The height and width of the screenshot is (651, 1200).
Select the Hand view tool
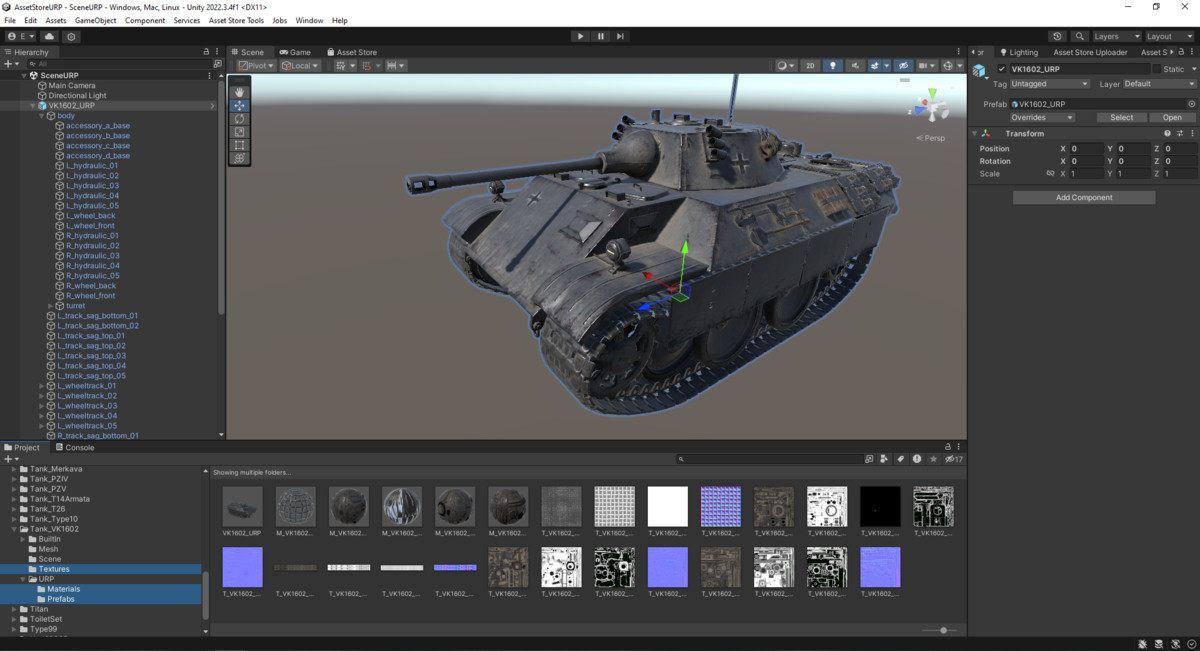239,91
